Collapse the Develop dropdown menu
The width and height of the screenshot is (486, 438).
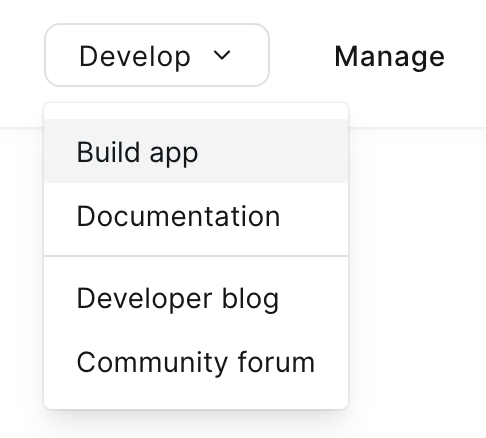click(157, 55)
